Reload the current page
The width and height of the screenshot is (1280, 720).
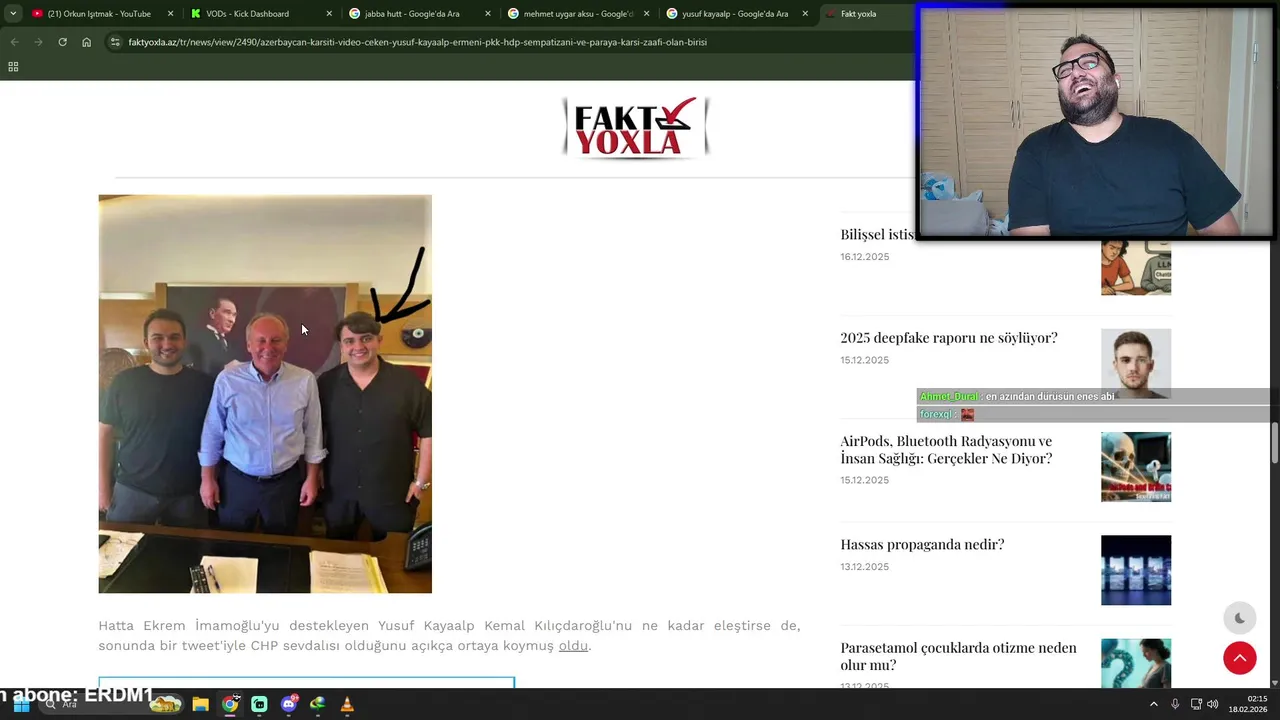[62, 42]
